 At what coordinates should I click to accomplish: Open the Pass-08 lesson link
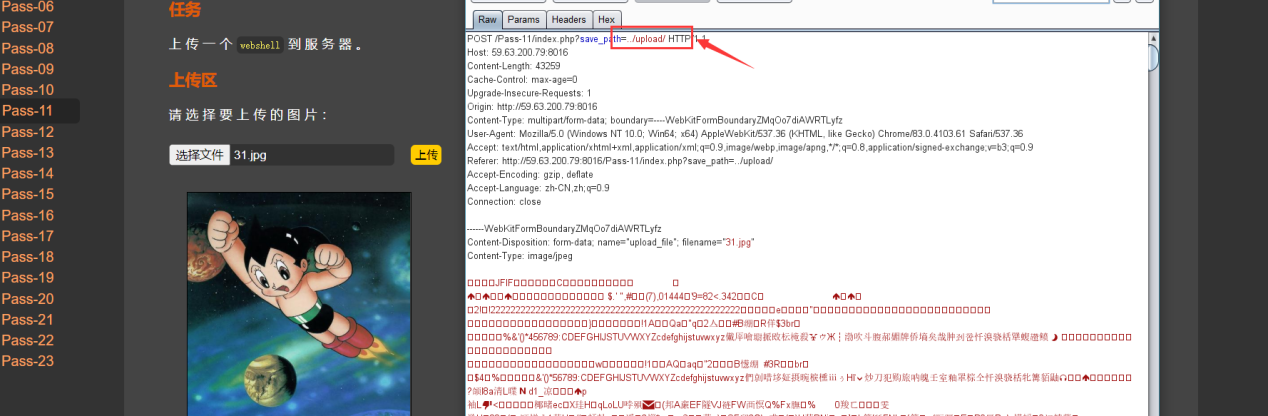(28, 48)
